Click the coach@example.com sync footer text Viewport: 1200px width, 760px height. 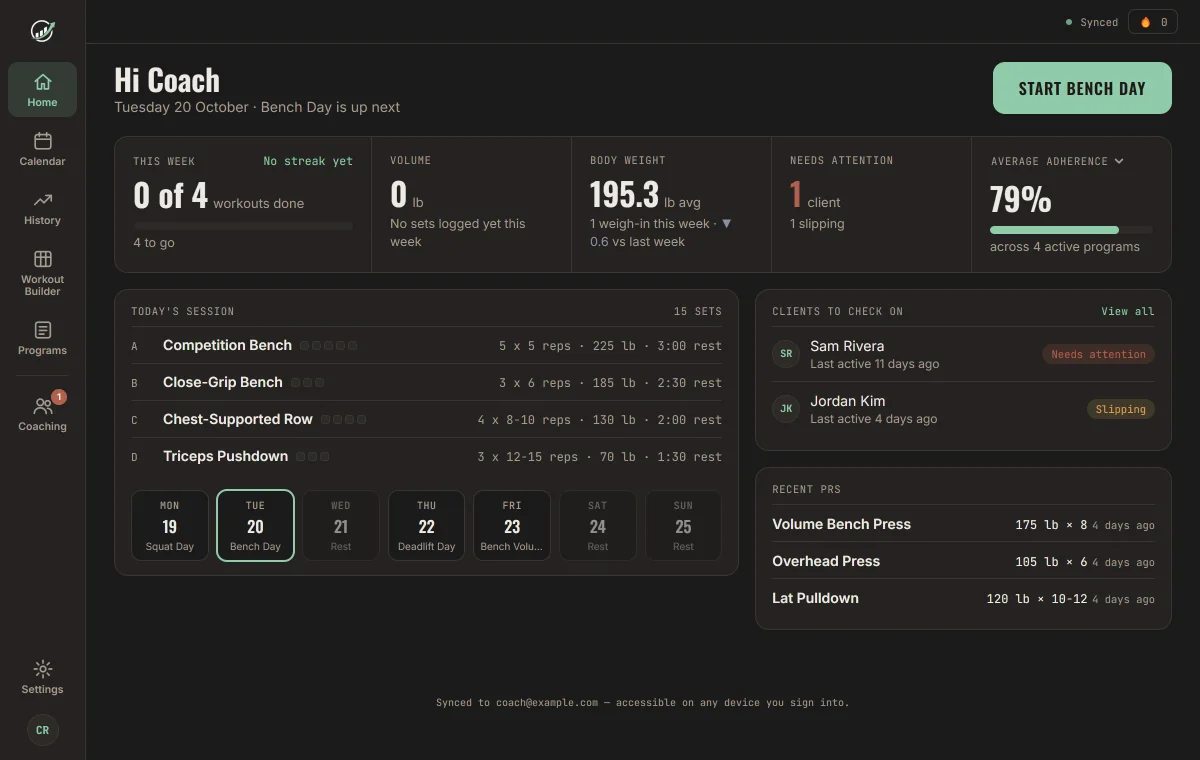pos(642,702)
